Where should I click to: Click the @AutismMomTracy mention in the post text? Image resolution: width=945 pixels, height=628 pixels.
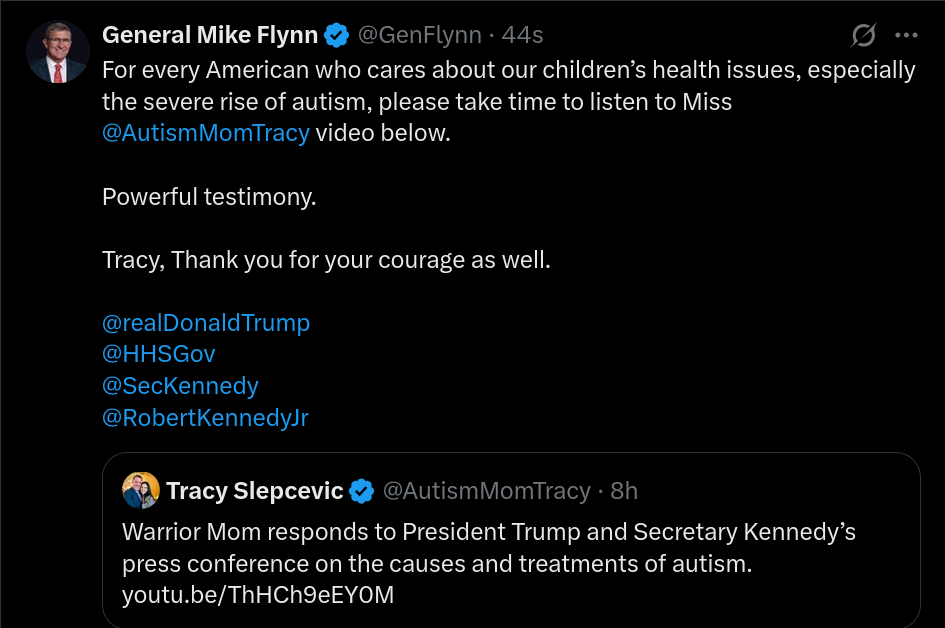tap(206, 133)
